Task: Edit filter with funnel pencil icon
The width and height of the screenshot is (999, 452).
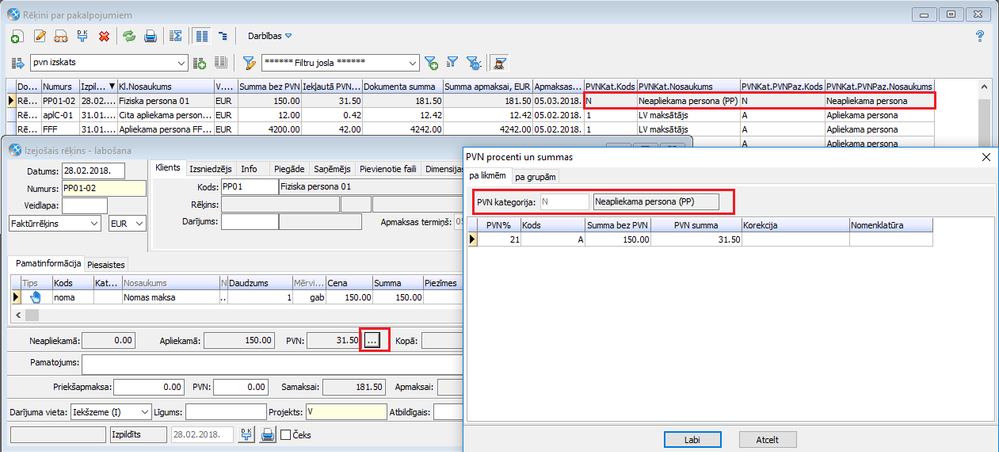Action: coord(249,62)
